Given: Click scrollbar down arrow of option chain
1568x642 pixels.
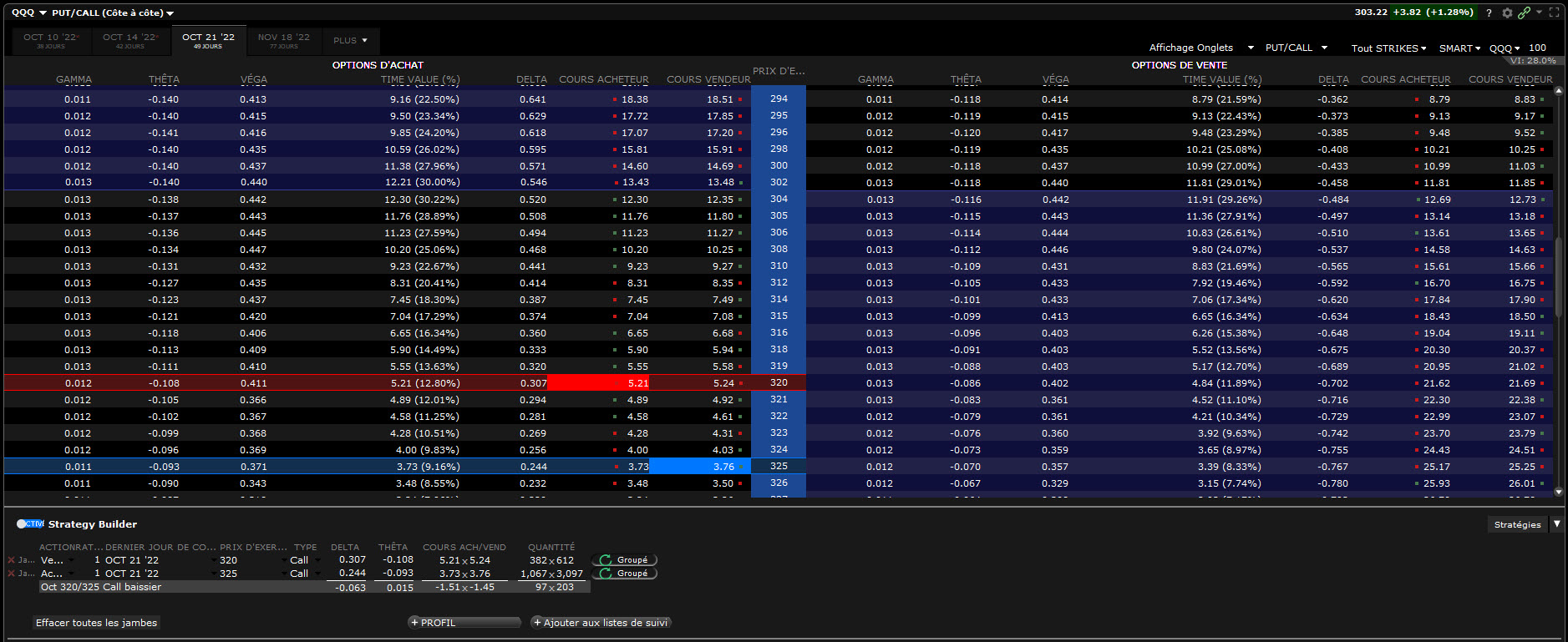Looking at the screenshot, I should (x=1559, y=493).
